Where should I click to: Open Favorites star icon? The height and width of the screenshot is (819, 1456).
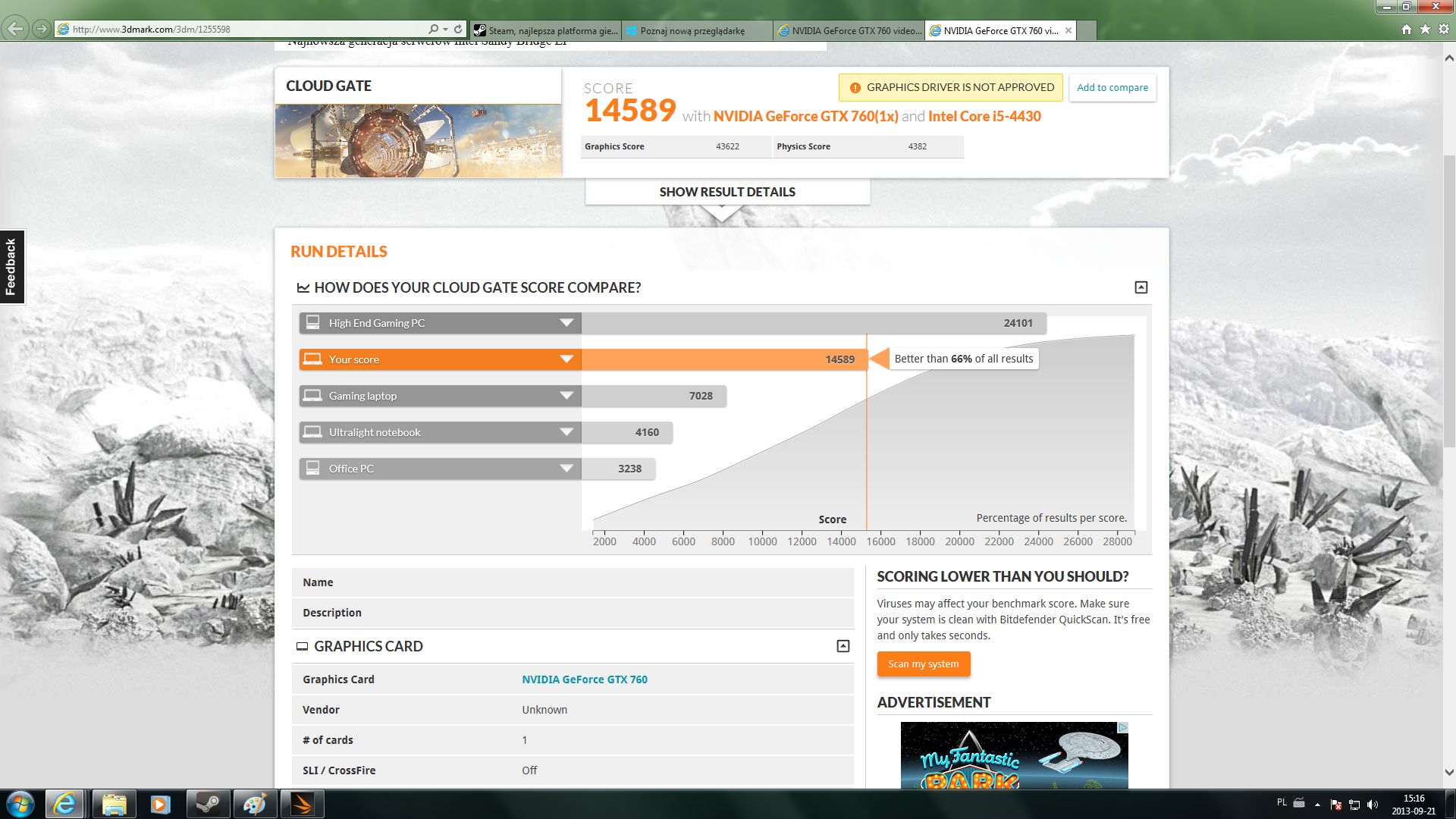click(1425, 29)
